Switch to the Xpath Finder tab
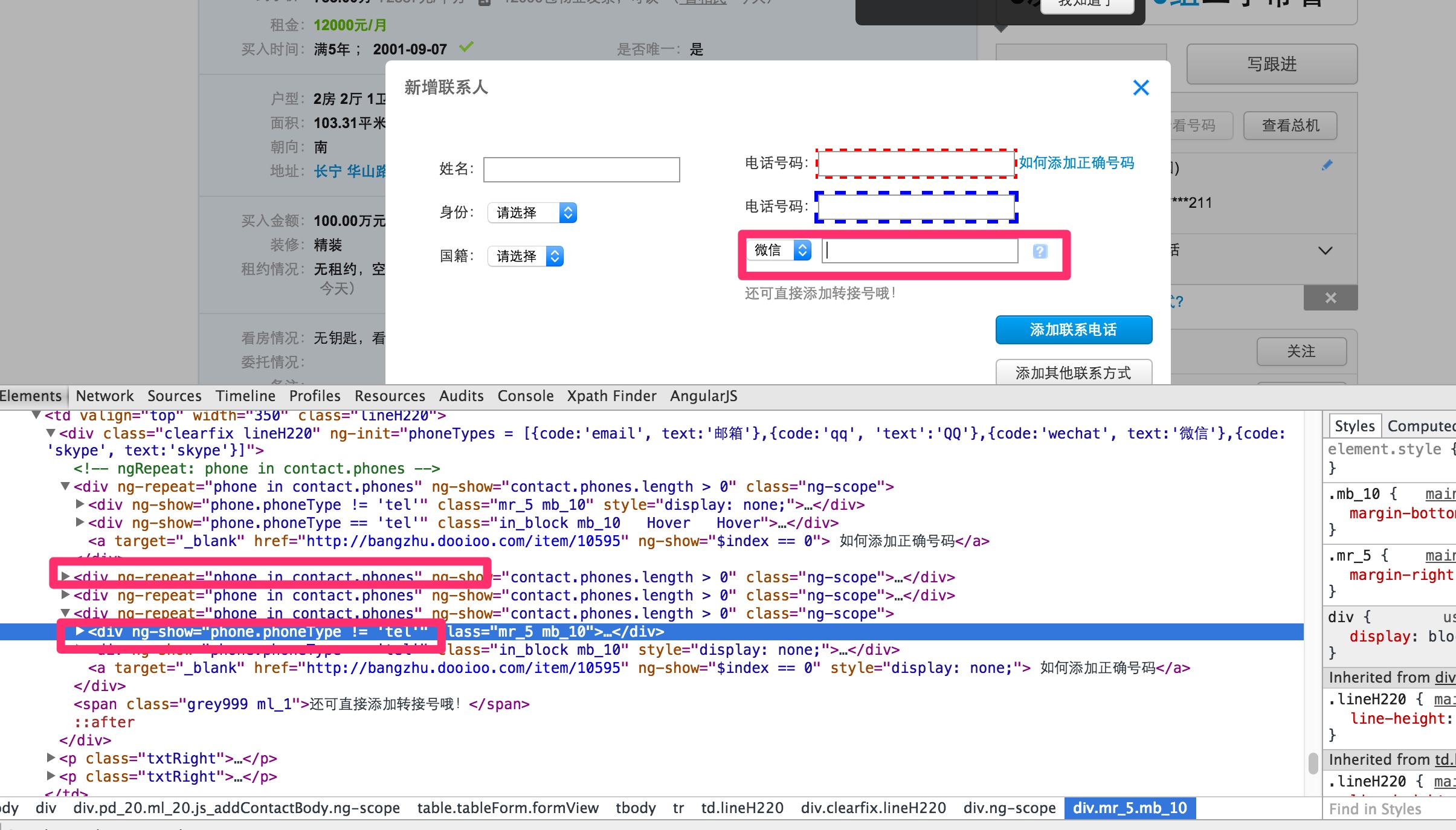 click(x=611, y=396)
